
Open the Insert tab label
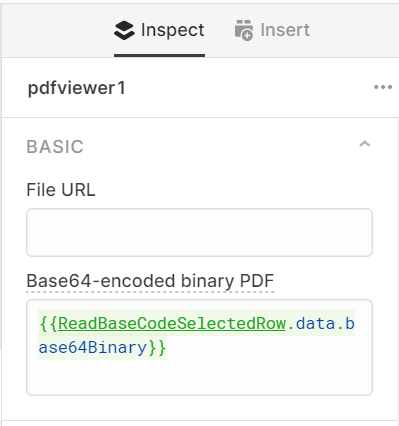click(285, 30)
